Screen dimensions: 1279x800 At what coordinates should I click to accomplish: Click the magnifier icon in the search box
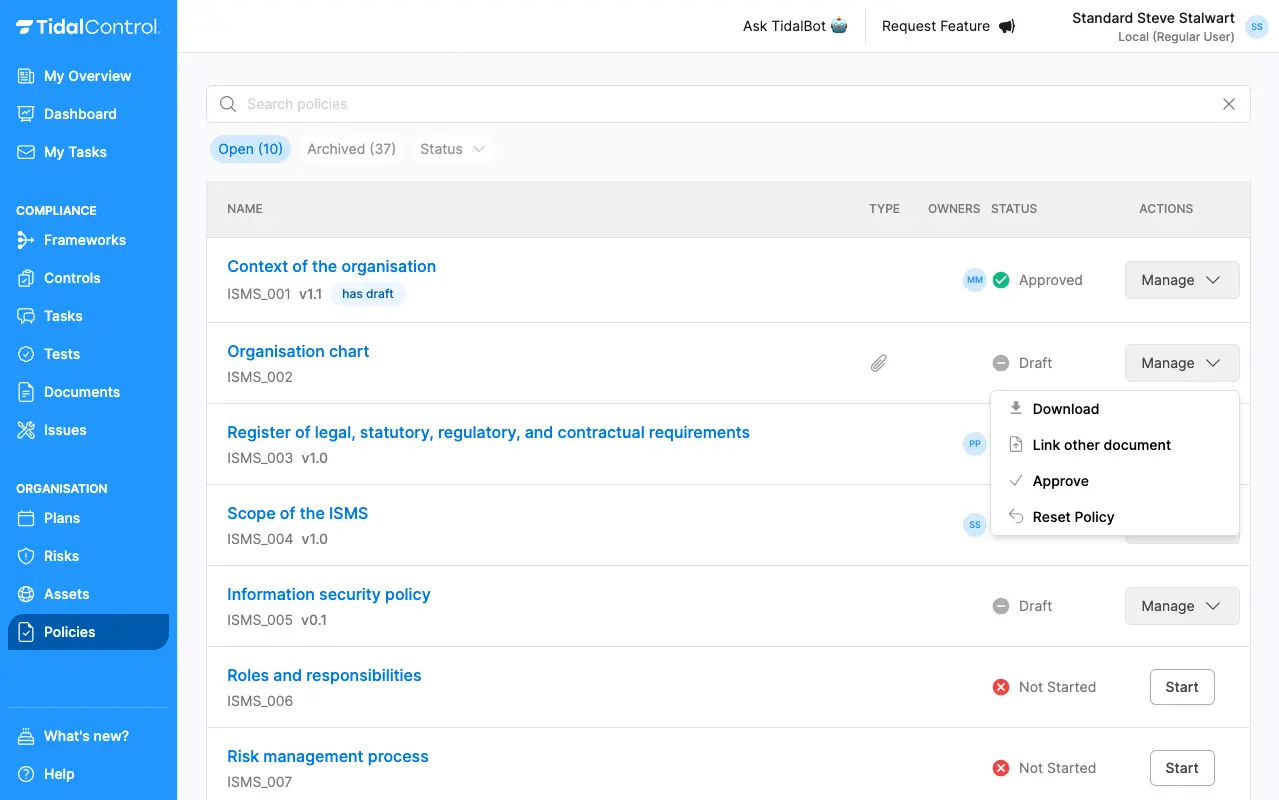[x=228, y=104]
